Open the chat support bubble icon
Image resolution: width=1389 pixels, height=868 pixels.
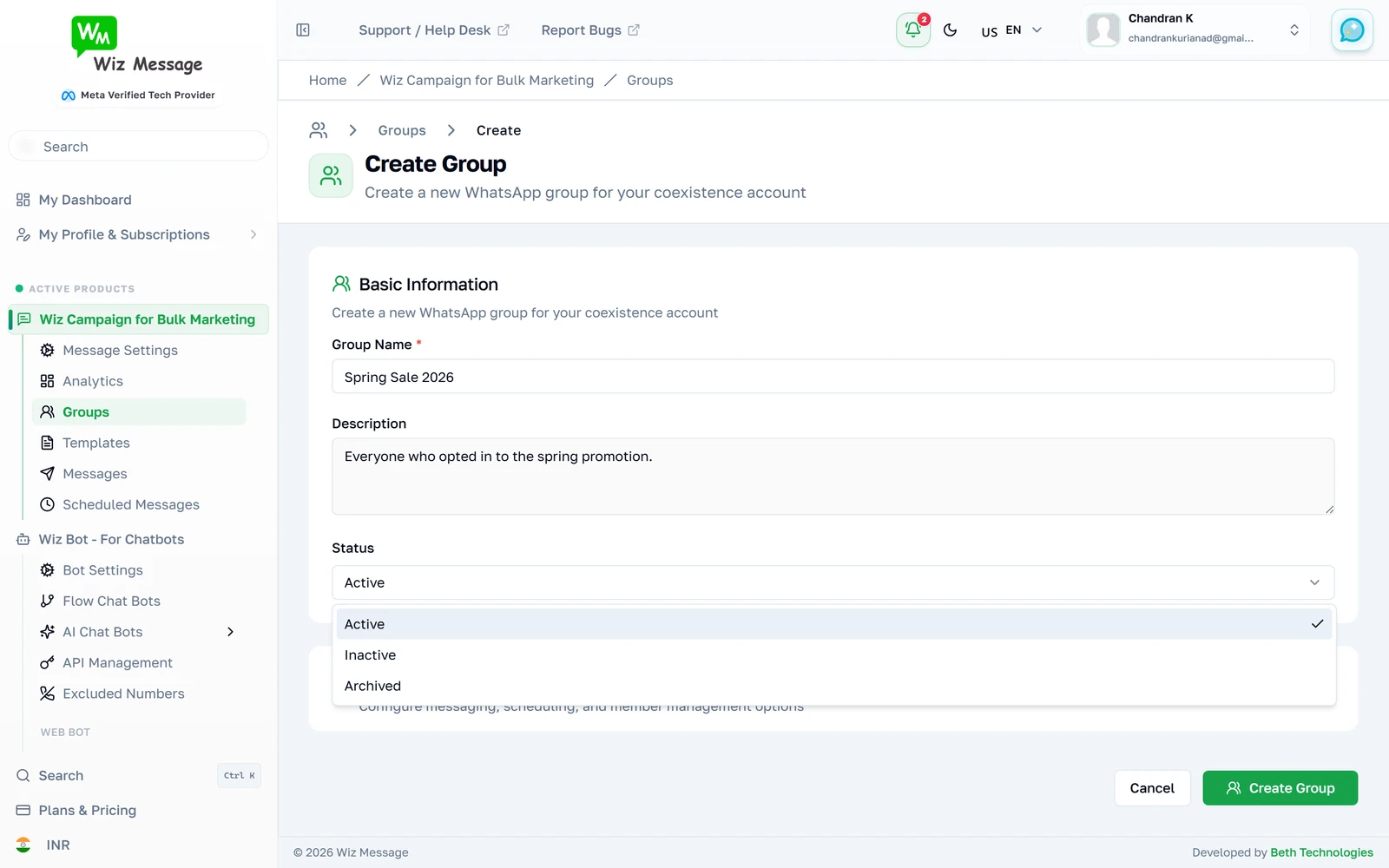tap(1352, 30)
